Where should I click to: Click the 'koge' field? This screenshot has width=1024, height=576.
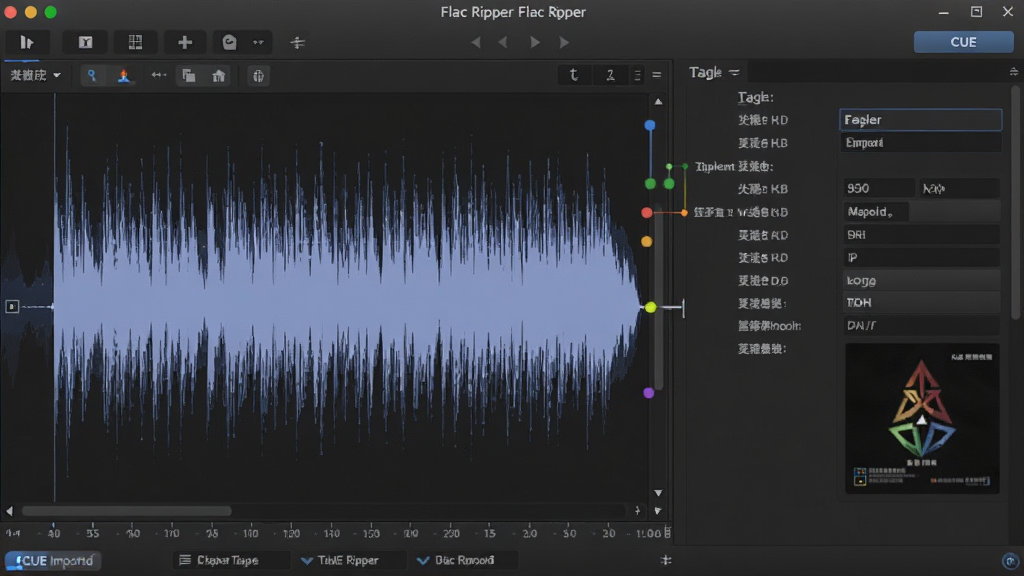pos(920,280)
